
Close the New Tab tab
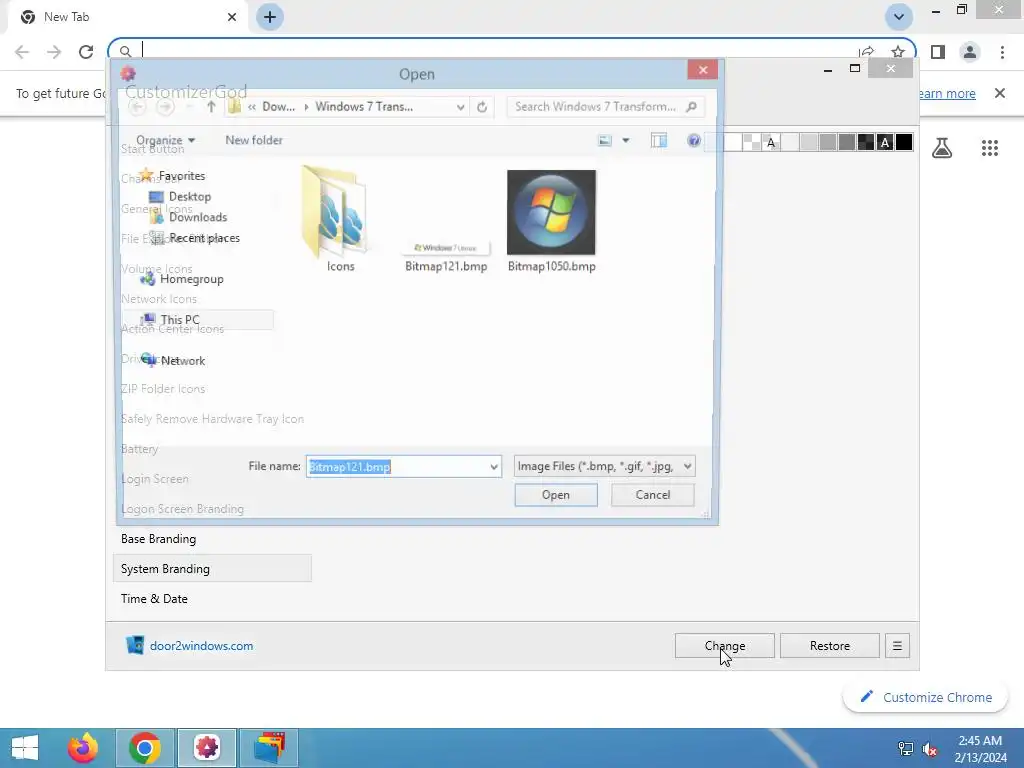[x=232, y=17]
